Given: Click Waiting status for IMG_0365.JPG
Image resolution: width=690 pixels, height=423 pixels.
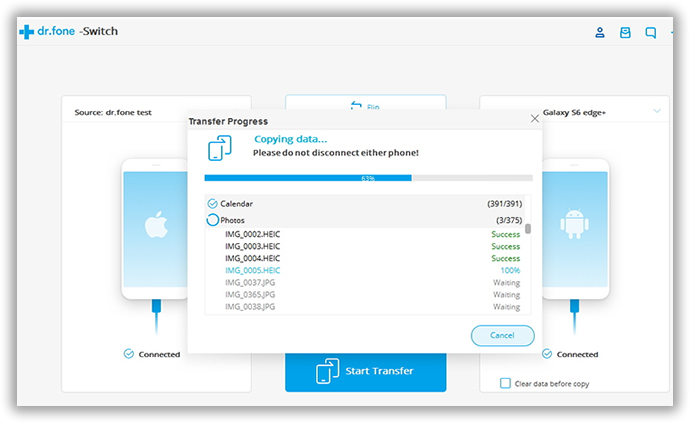Looking at the screenshot, I should click(x=506, y=294).
